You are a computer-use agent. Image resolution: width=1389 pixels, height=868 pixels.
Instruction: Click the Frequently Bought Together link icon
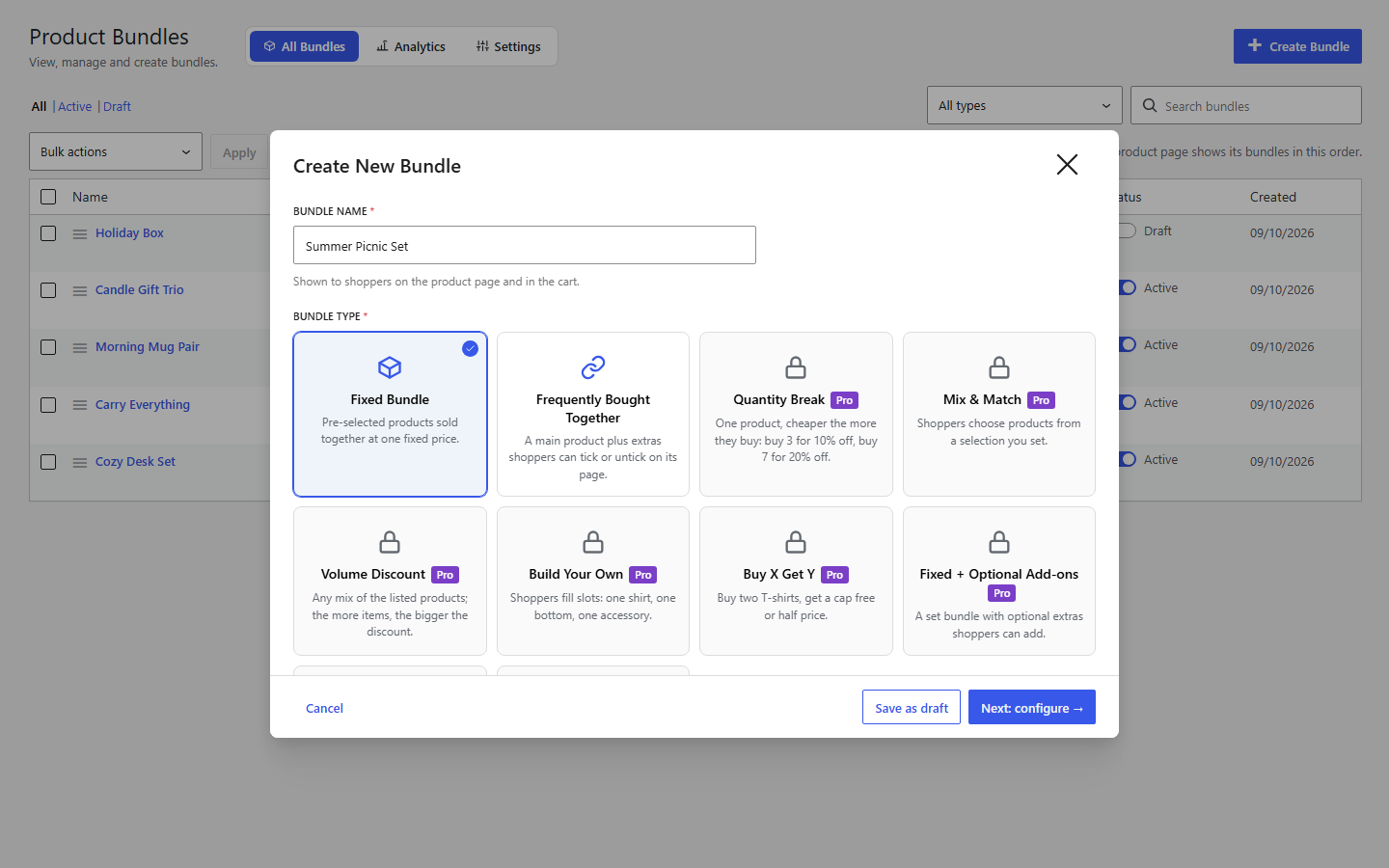tap(593, 367)
